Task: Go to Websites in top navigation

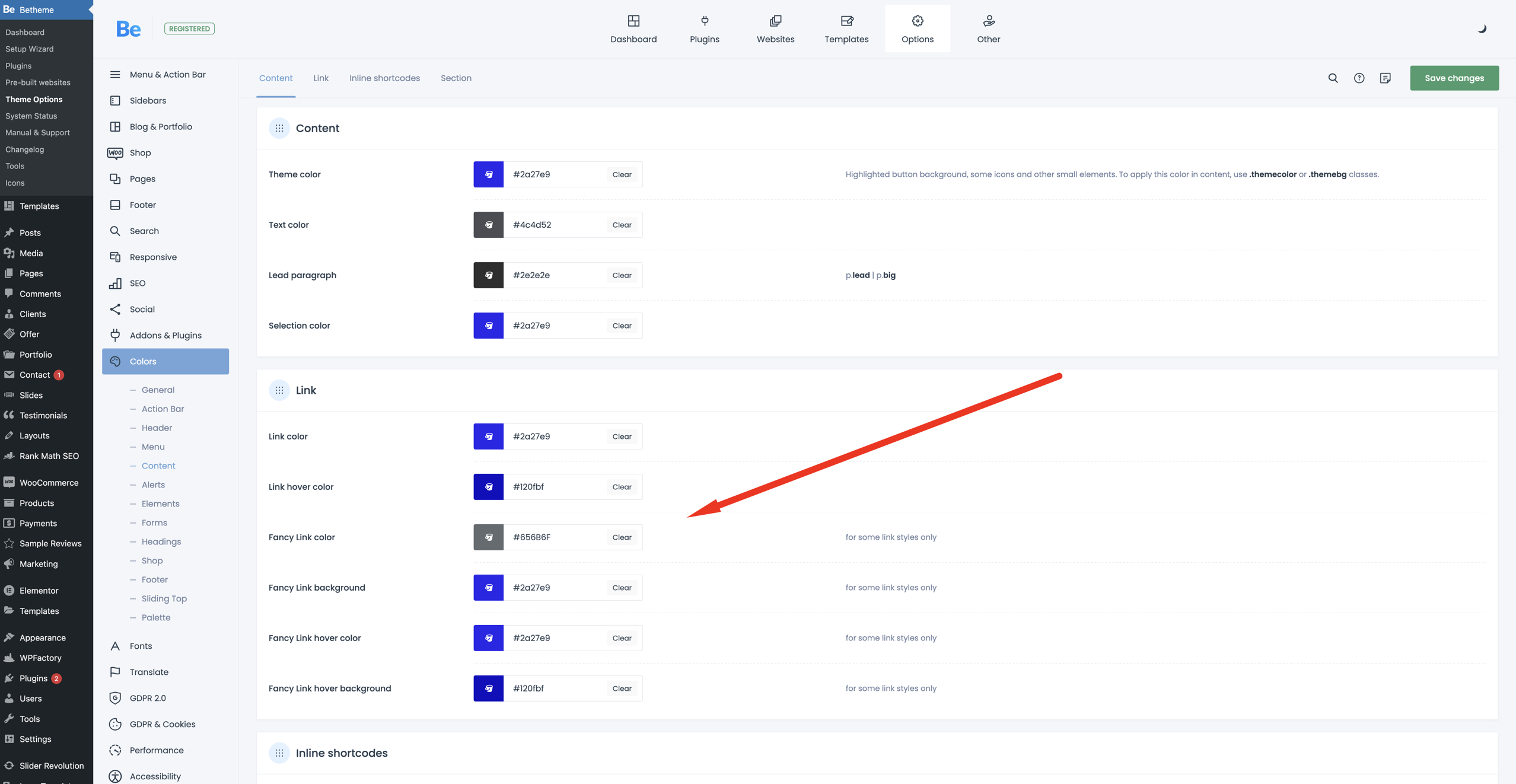Action: click(x=775, y=28)
